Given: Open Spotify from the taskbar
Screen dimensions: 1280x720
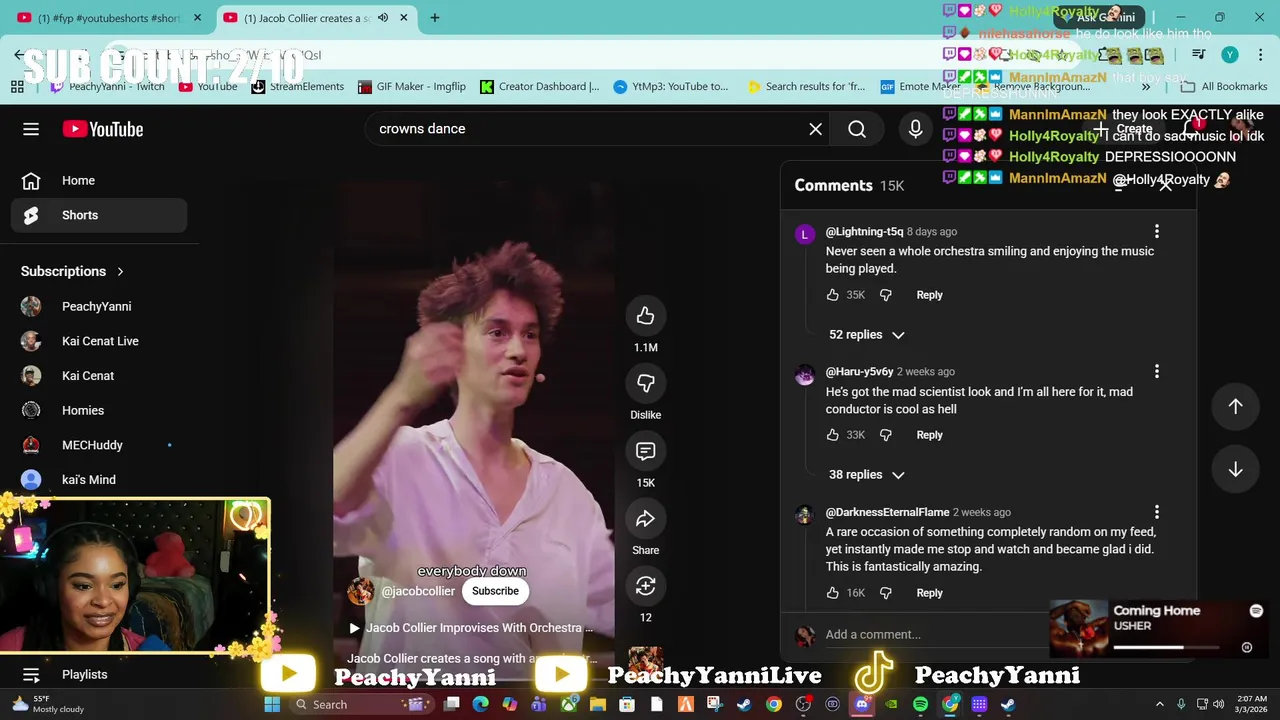Looking at the screenshot, I should click(x=920, y=705).
